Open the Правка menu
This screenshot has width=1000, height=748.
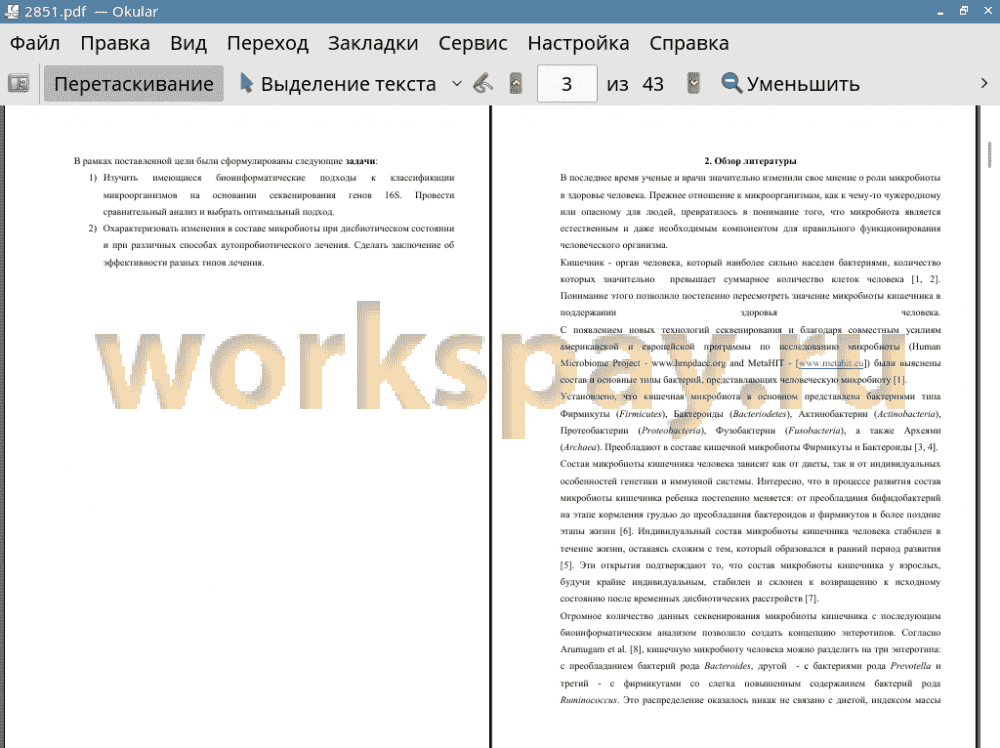point(115,43)
